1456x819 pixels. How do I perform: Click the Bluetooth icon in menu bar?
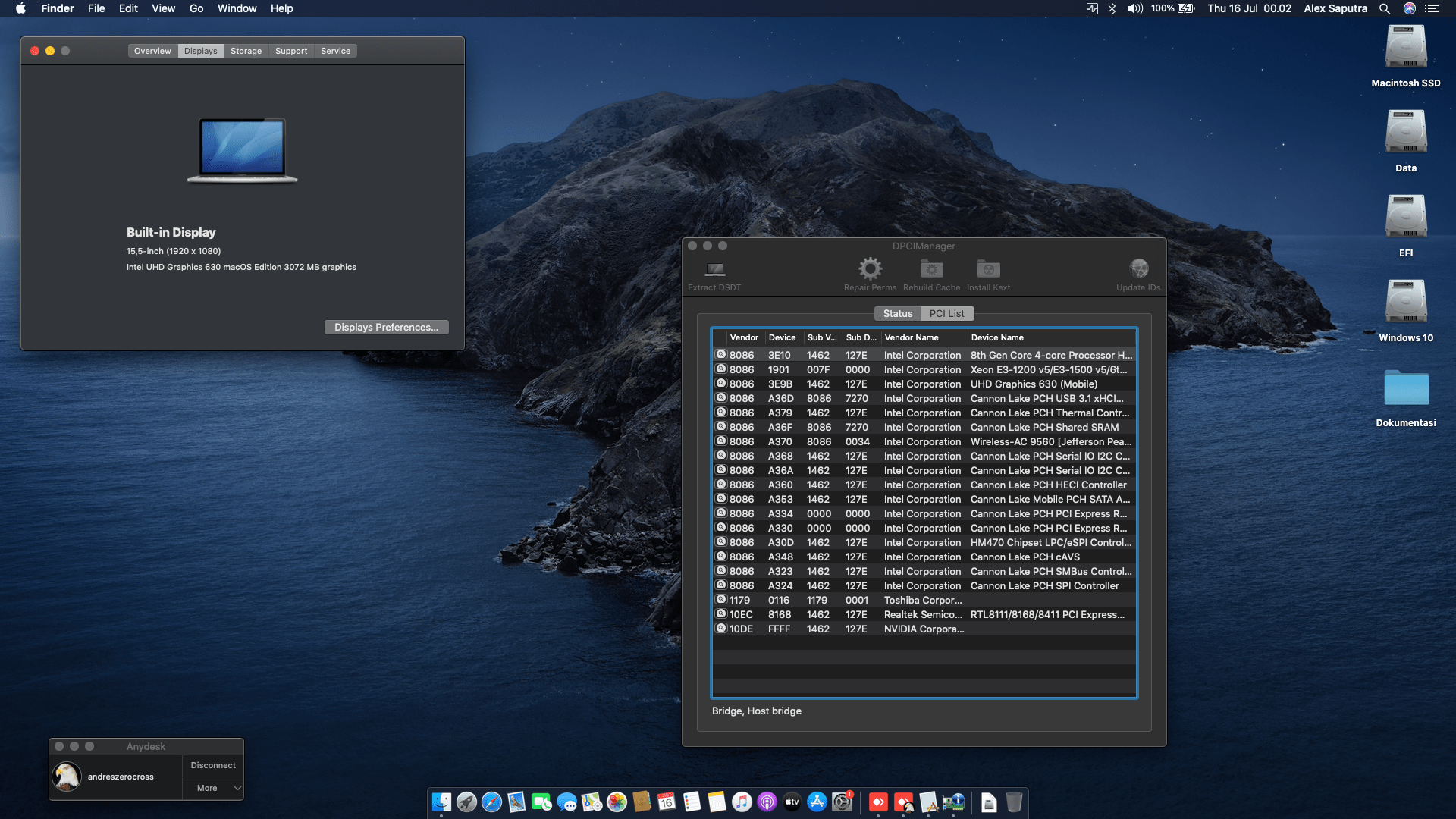[1112, 8]
